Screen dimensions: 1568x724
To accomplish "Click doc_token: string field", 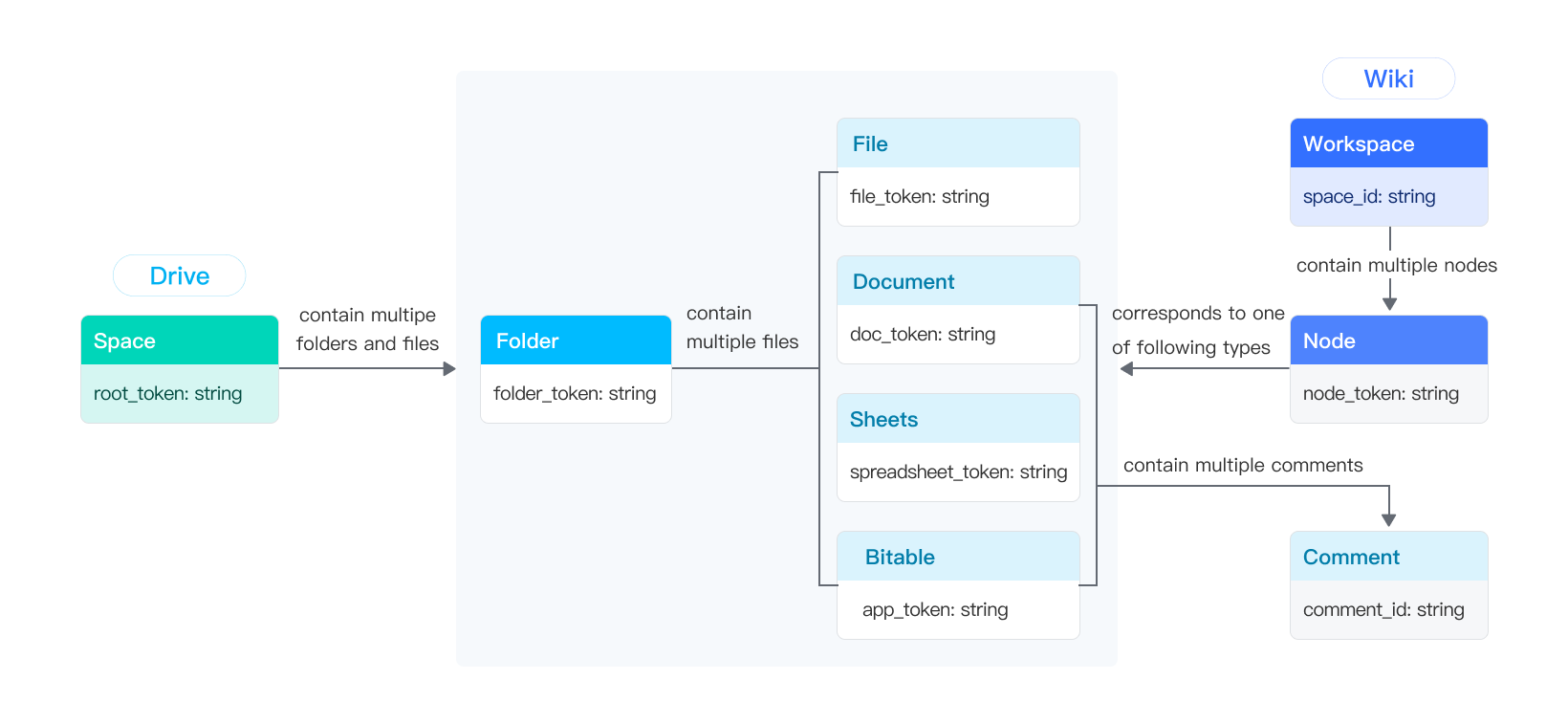I will click(958, 335).
